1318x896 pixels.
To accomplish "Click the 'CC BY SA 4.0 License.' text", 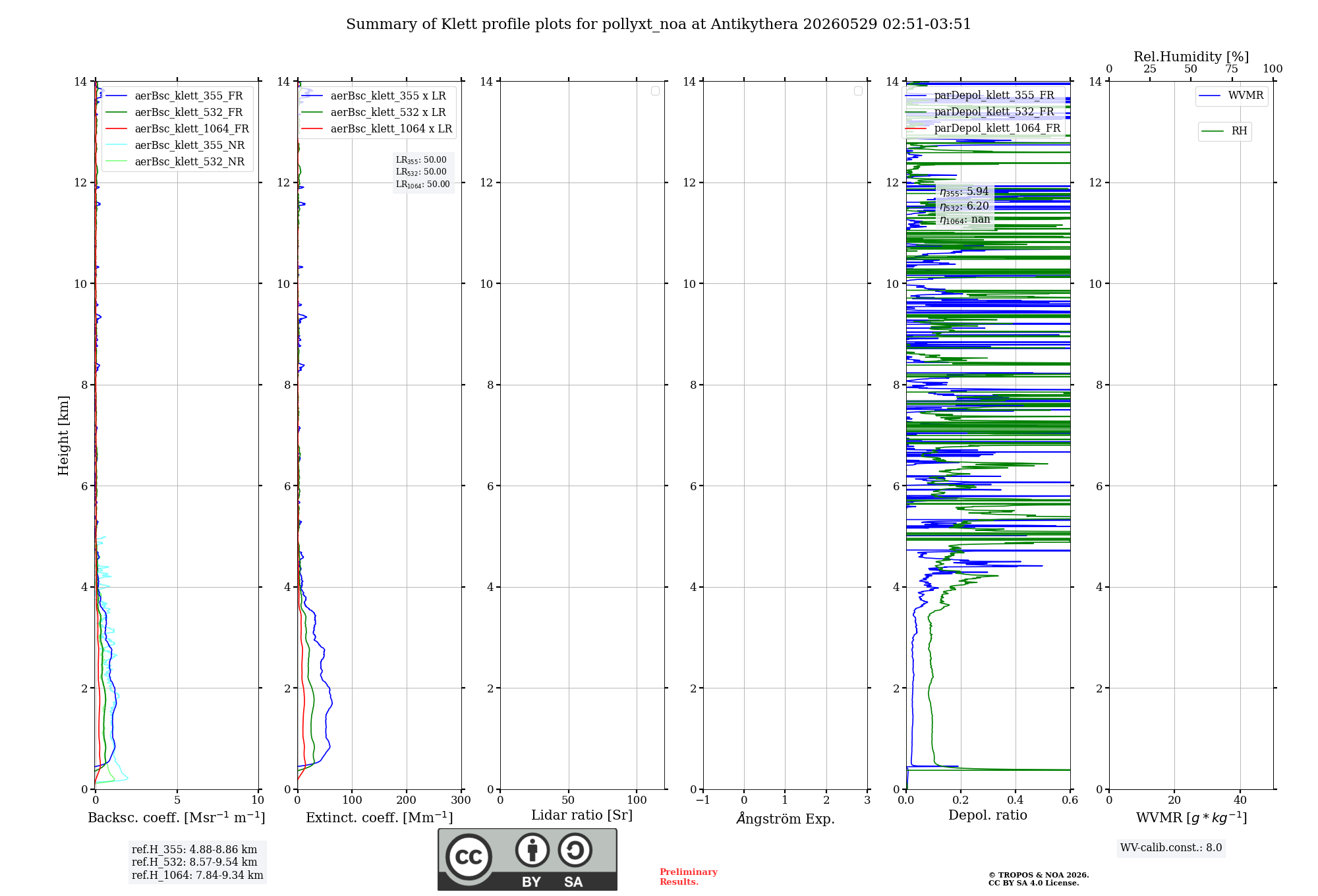I will point(1033,883).
